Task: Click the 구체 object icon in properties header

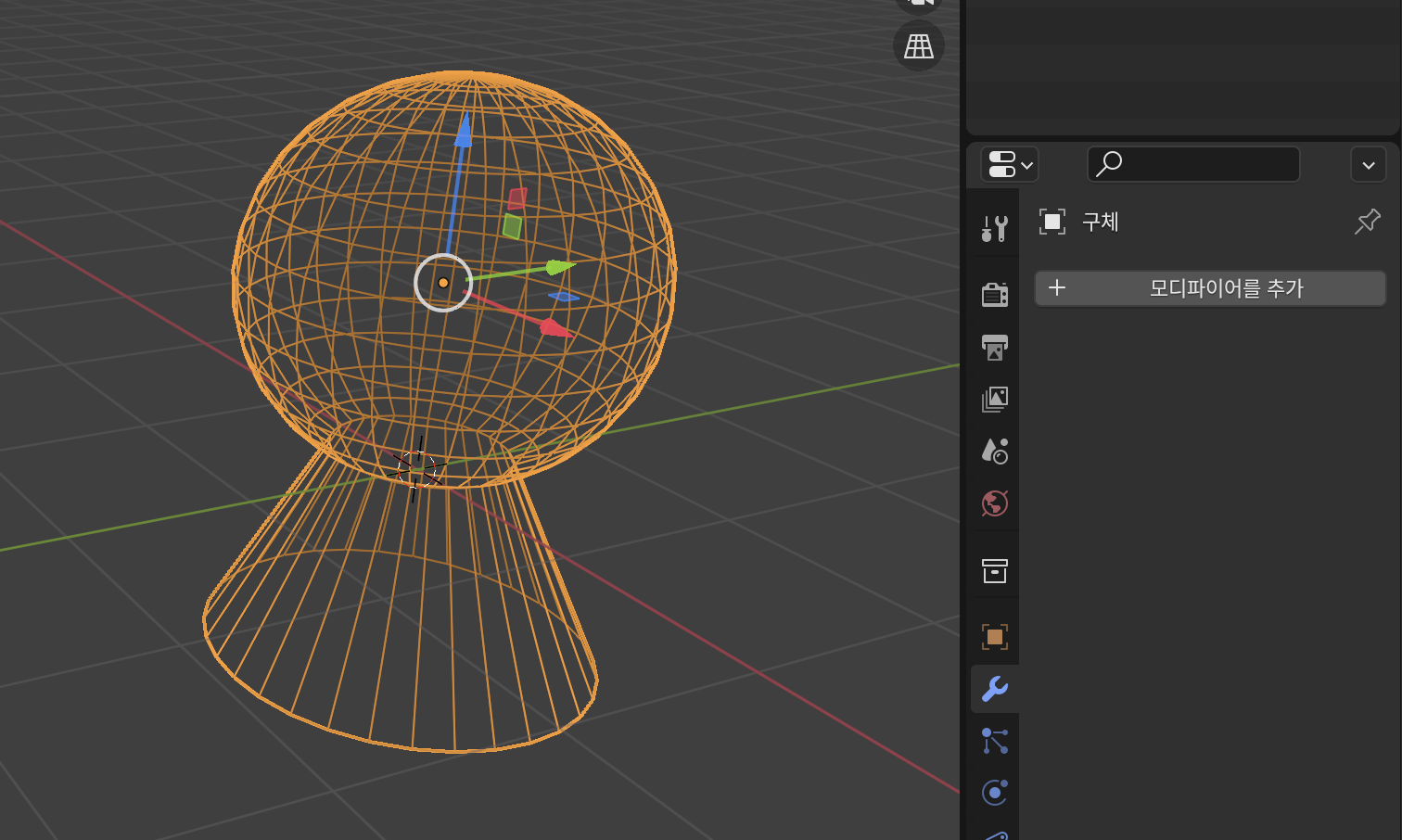Action: (x=1052, y=222)
